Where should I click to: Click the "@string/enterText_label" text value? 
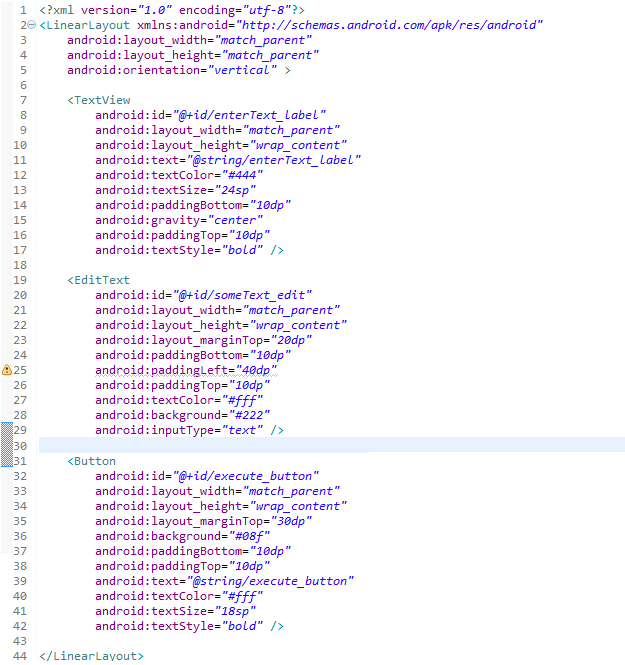273,160
